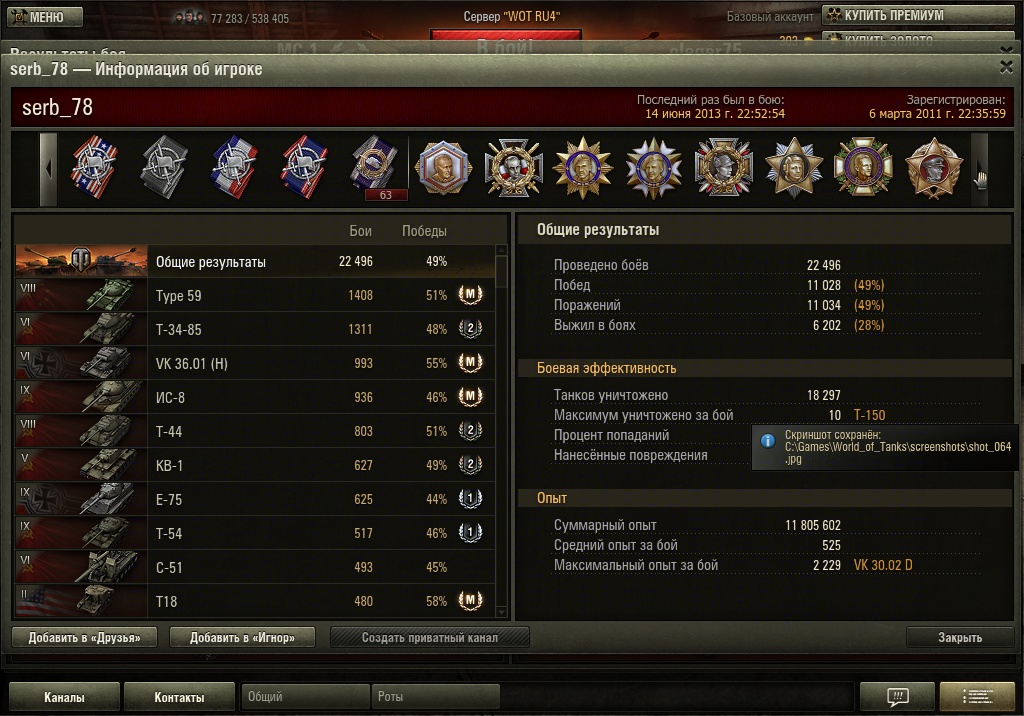Click the T-34-85 class 2 badge
Viewport: 1024px width, 716px height.
click(470, 329)
